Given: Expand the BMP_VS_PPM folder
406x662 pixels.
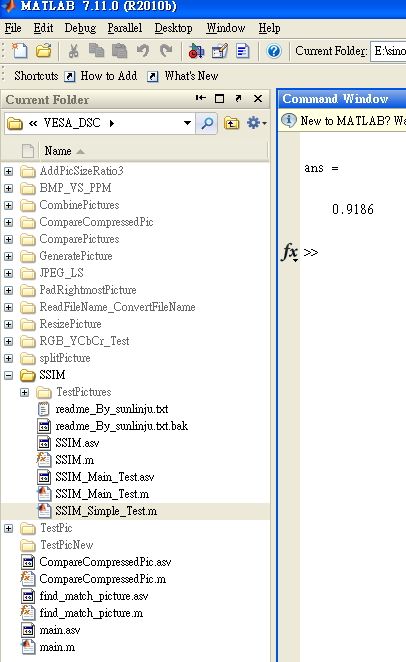Looking at the screenshot, I should click(x=8, y=188).
